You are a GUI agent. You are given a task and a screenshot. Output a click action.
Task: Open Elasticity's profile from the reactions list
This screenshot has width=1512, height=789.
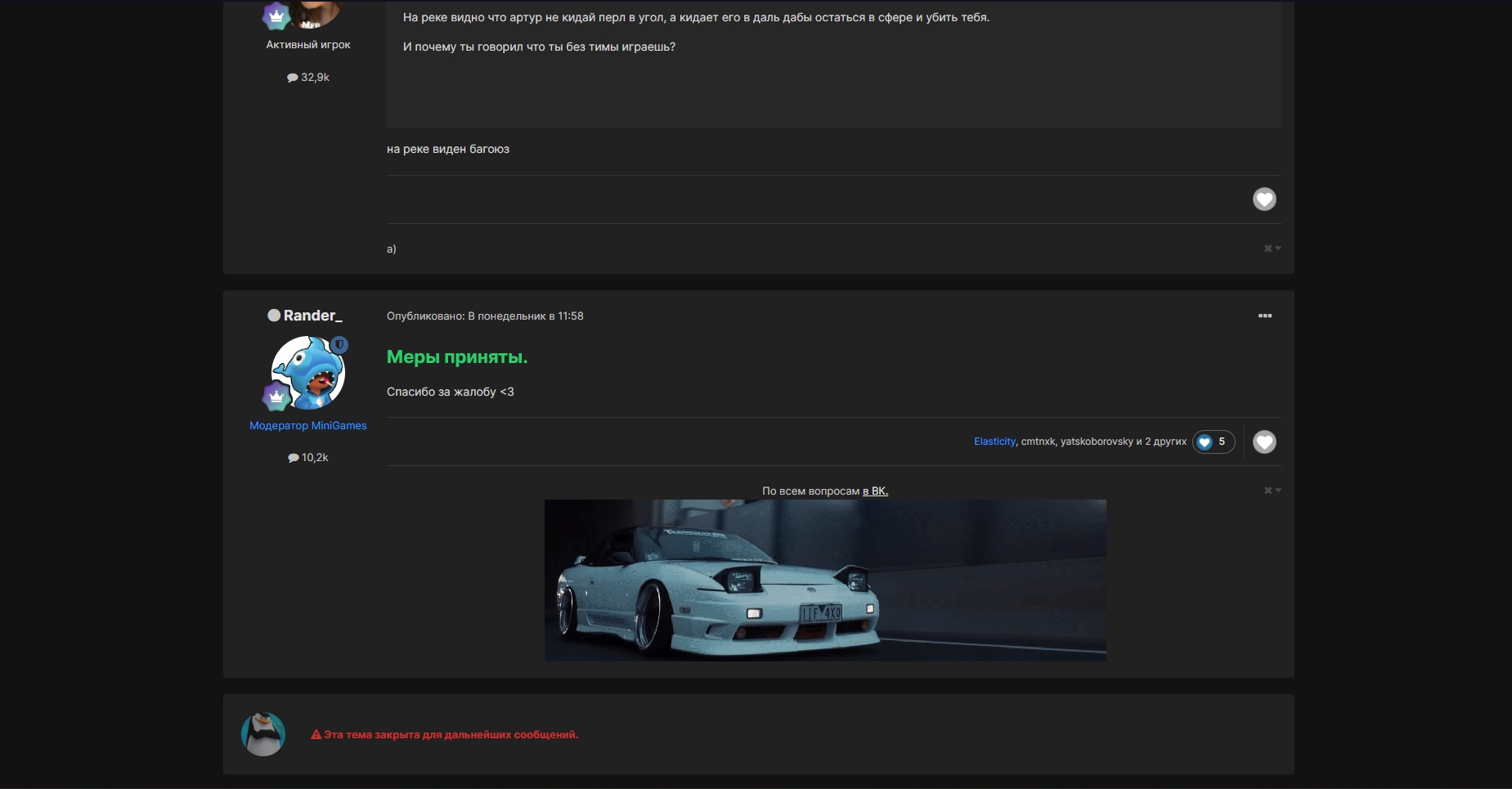point(994,442)
